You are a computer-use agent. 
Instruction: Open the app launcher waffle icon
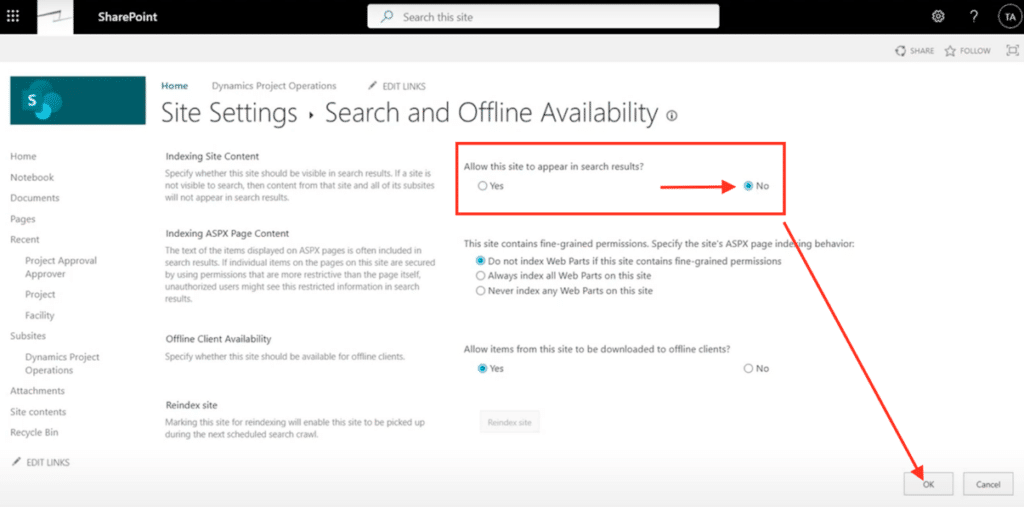(x=13, y=17)
